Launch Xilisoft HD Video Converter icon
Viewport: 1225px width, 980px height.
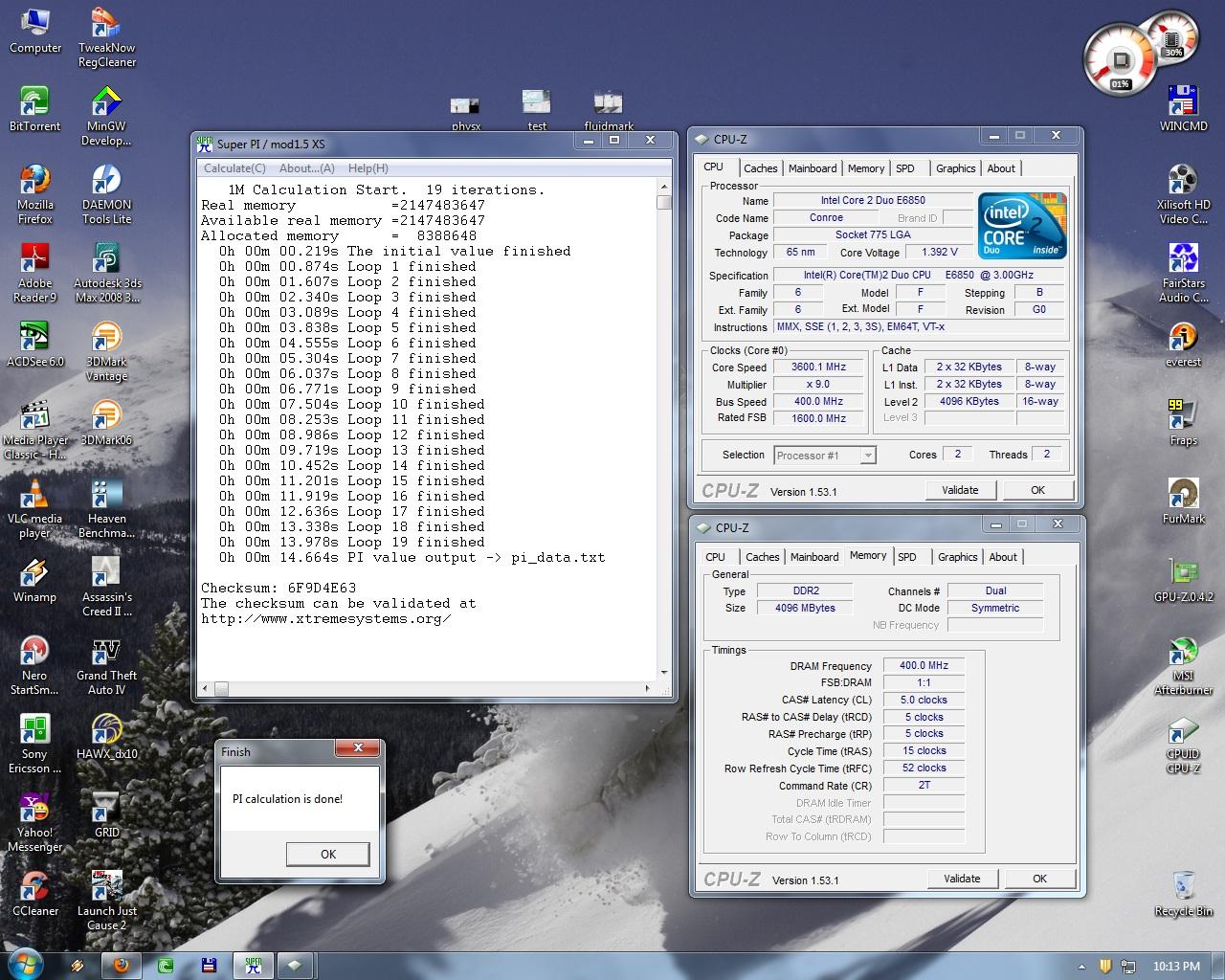pos(1184,195)
